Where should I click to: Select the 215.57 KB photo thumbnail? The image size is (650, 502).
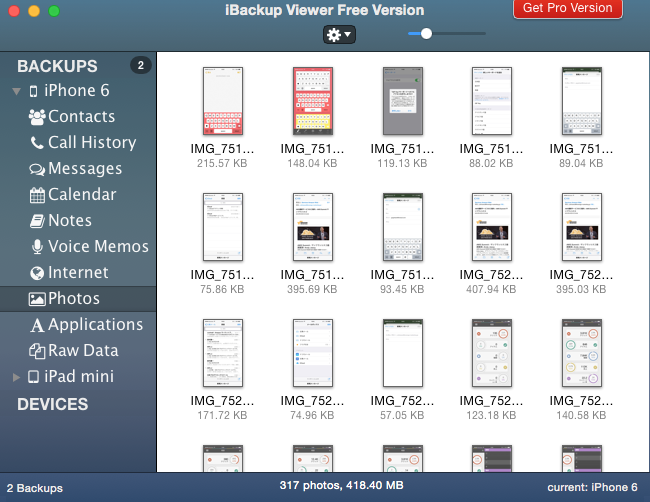click(x=223, y=101)
